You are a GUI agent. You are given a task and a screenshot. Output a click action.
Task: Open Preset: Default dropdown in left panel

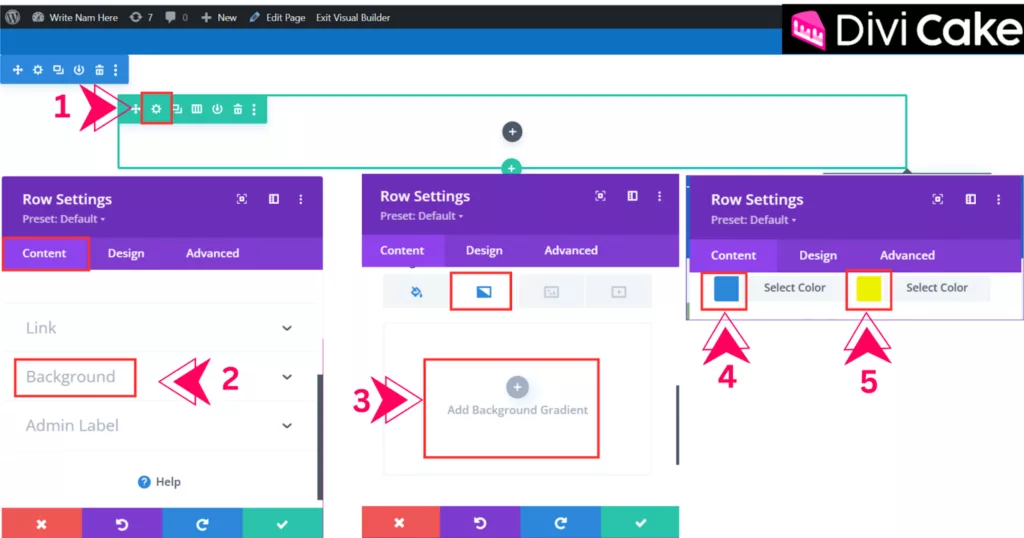(x=63, y=219)
